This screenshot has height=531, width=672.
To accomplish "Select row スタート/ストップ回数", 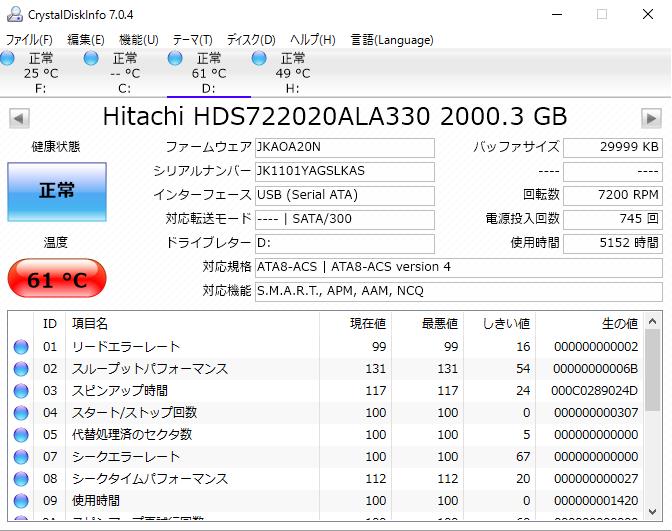I will 326,413.
